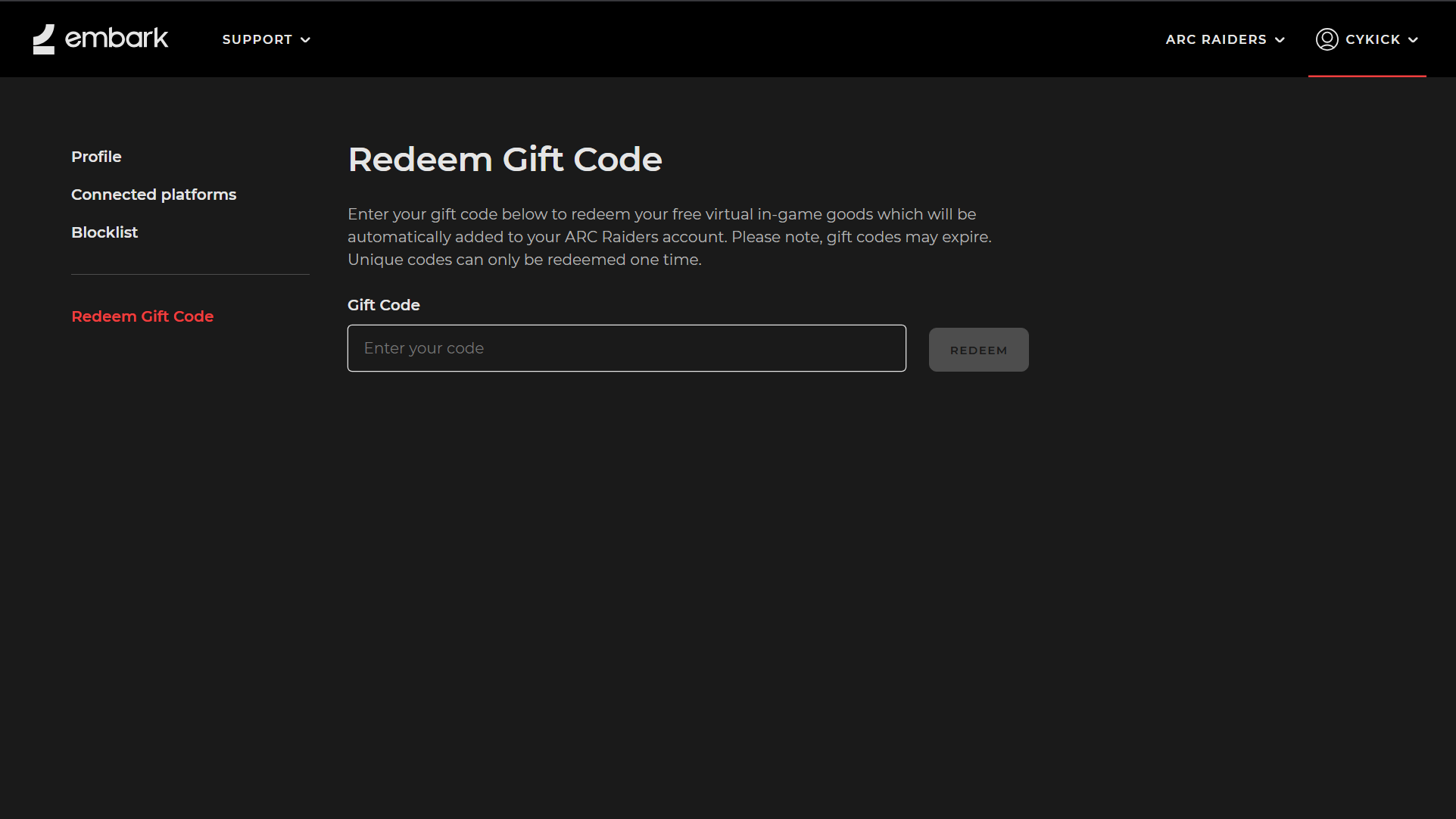
Task: Click the Embark logo mark icon
Action: tap(44, 39)
